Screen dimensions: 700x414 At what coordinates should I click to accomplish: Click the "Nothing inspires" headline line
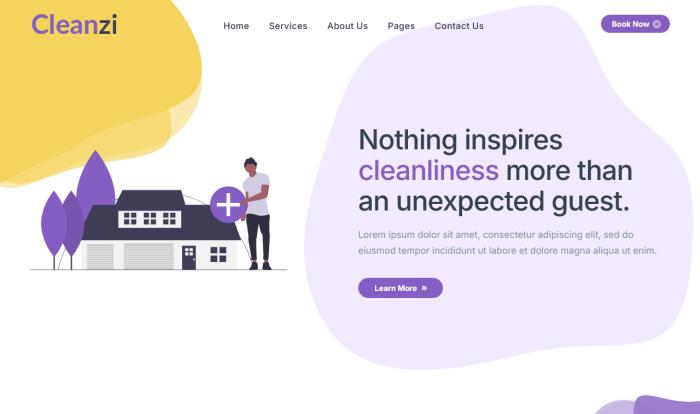(x=460, y=139)
